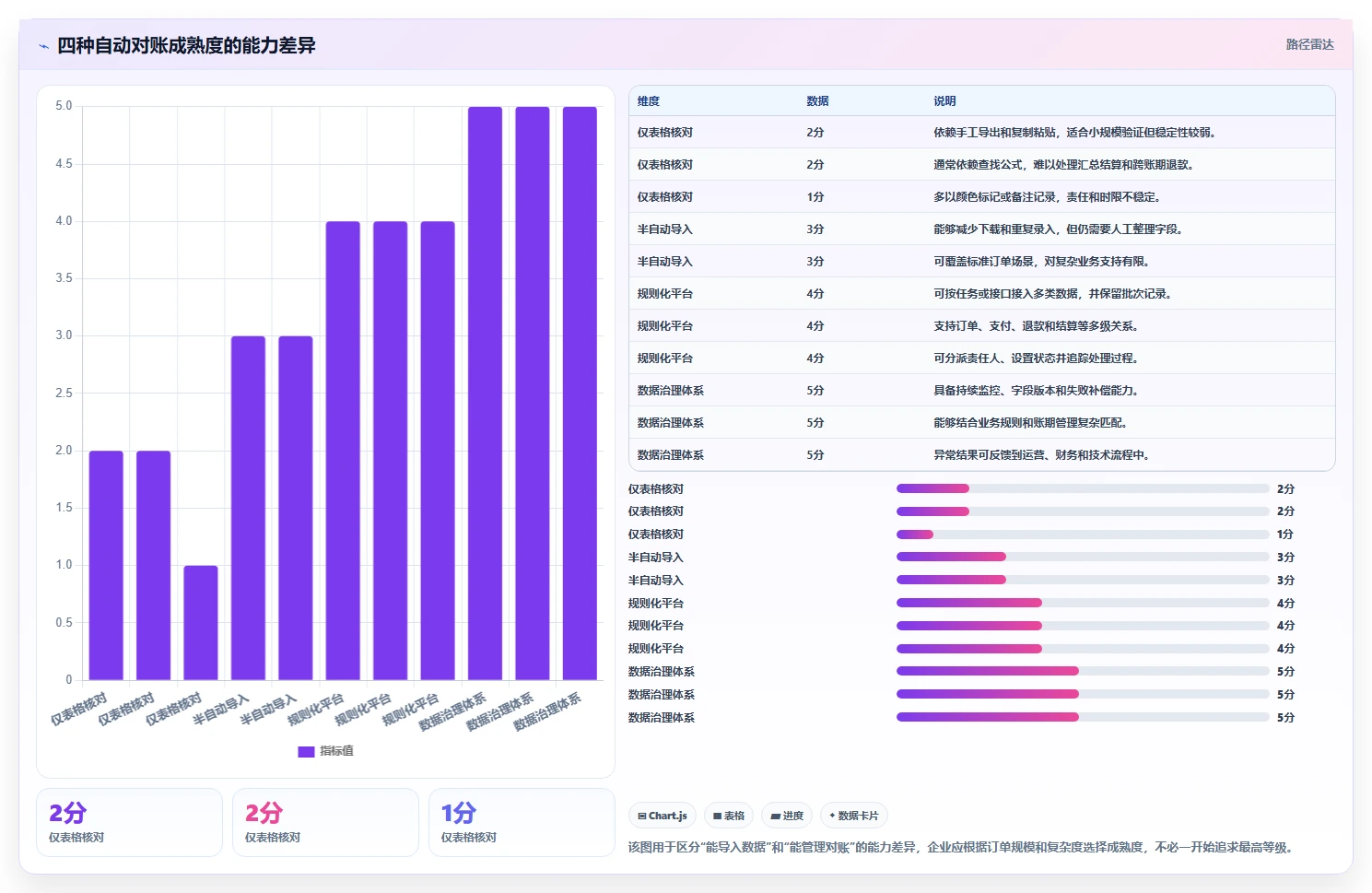Select the 表格 chip
The width and height of the screenshot is (1372, 893).
(x=729, y=816)
